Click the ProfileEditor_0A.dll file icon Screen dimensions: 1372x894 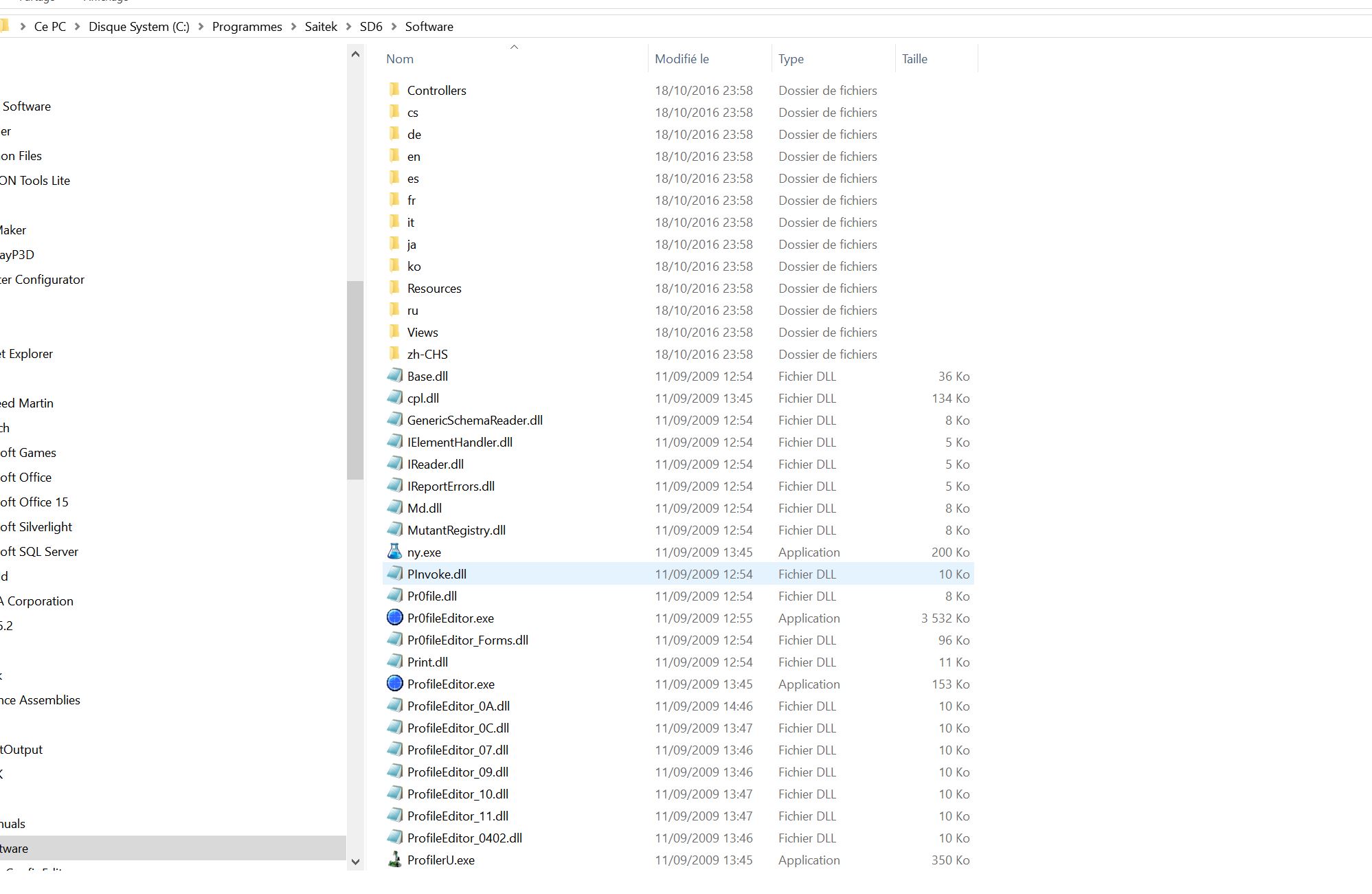(x=394, y=706)
